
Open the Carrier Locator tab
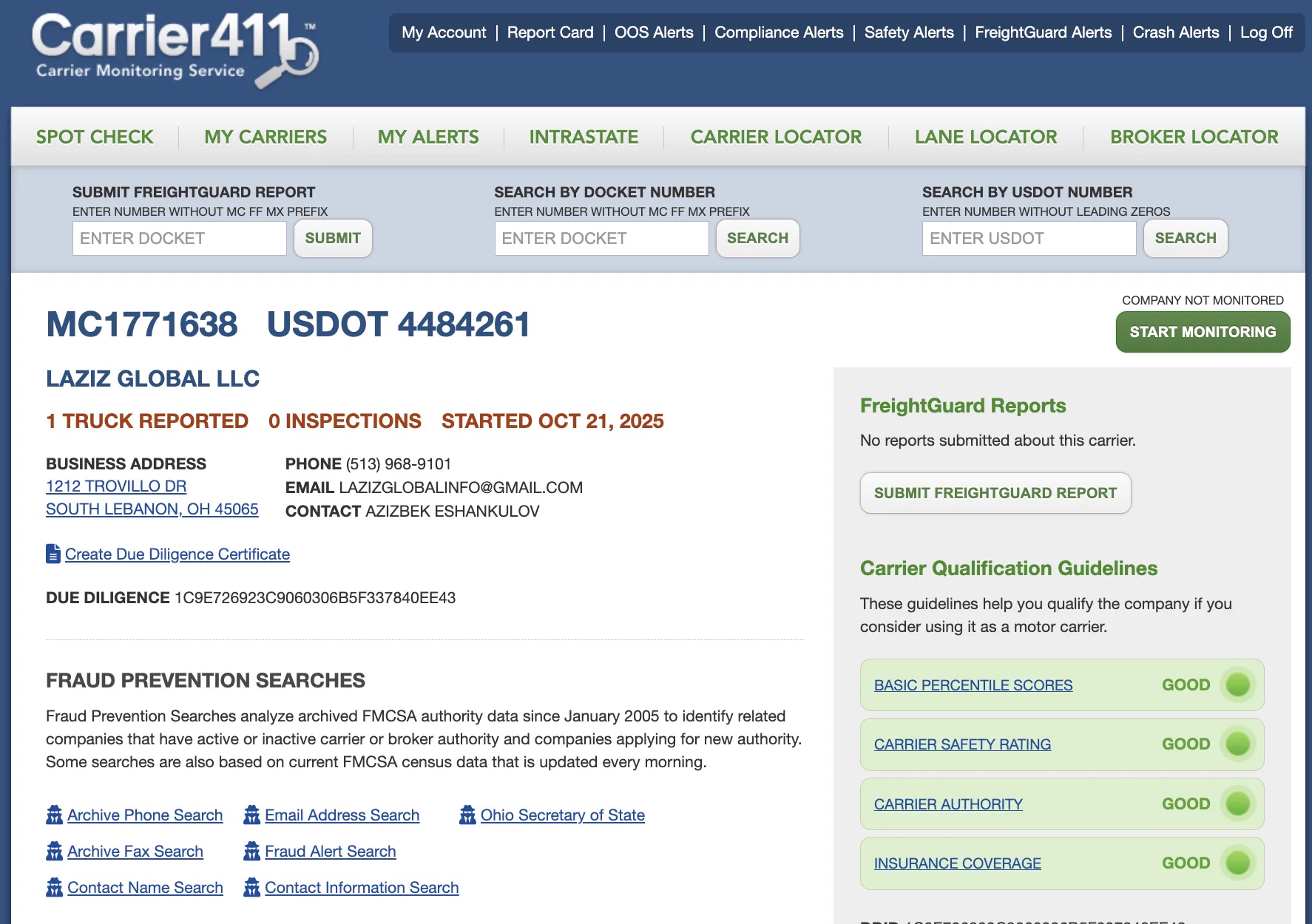(776, 137)
